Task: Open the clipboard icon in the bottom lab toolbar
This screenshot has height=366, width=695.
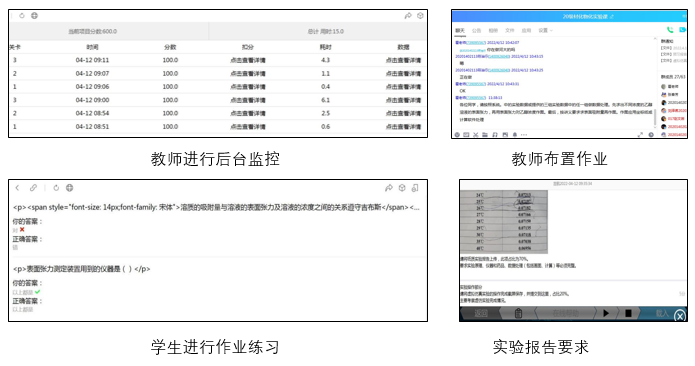Action: [x=518, y=313]
